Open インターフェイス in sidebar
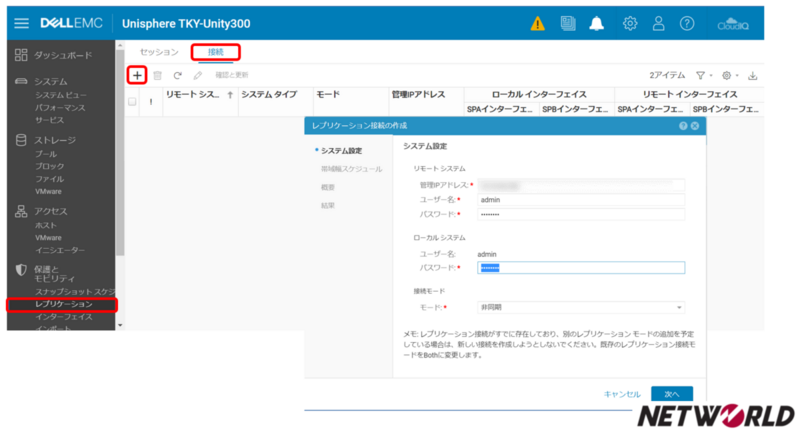 coord(64,317)
